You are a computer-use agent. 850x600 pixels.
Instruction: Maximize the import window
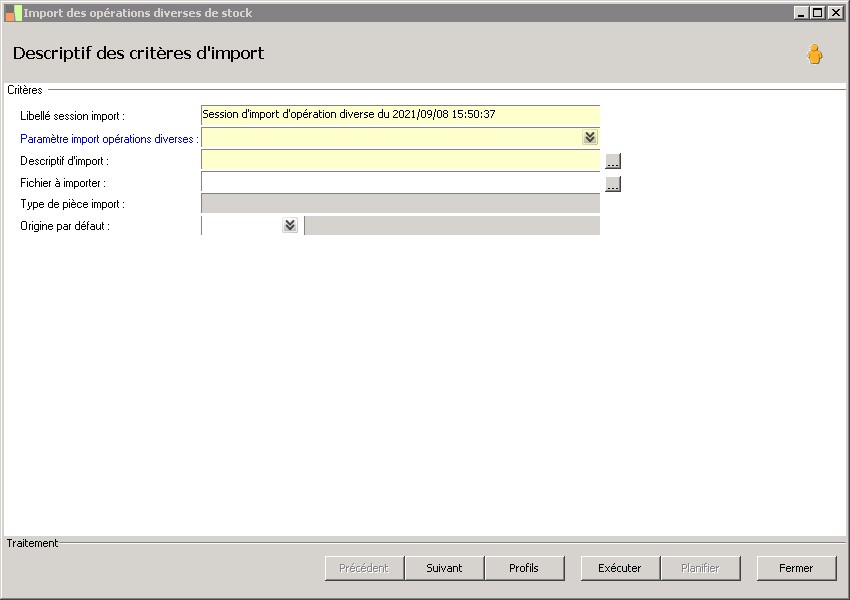point(818,12)
